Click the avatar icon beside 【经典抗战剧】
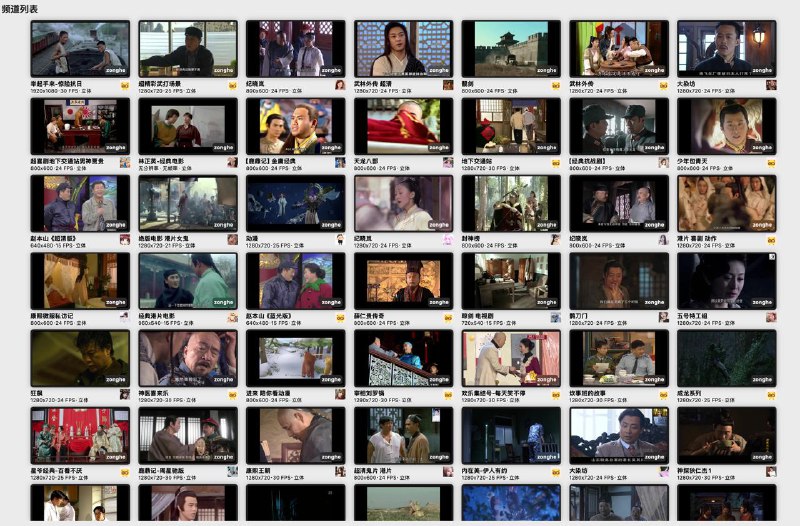Image resolution: width=800 pixels, height=526 pixels. tap(663, 163)
